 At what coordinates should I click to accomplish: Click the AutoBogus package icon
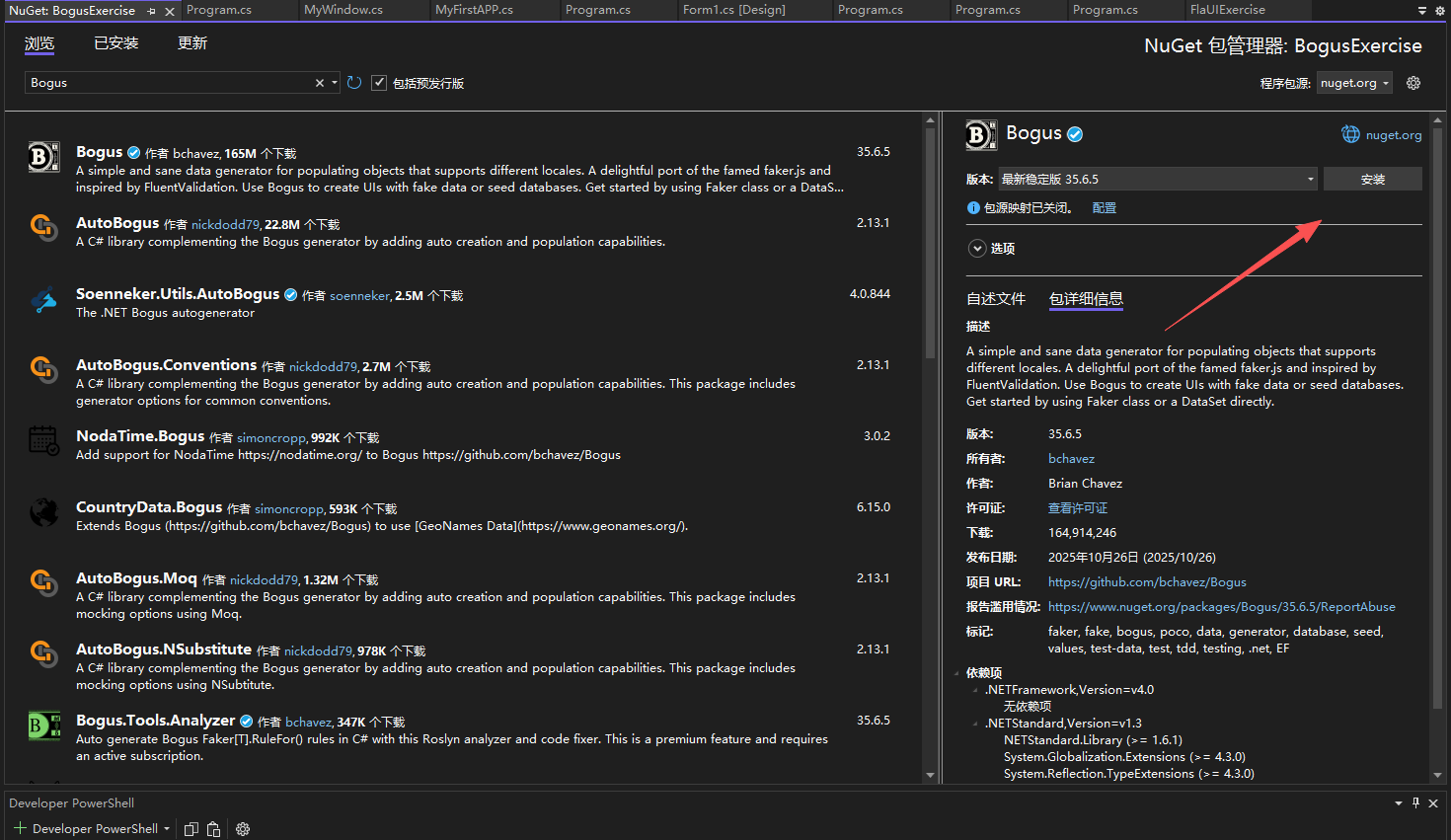click(x=44, y=227)
